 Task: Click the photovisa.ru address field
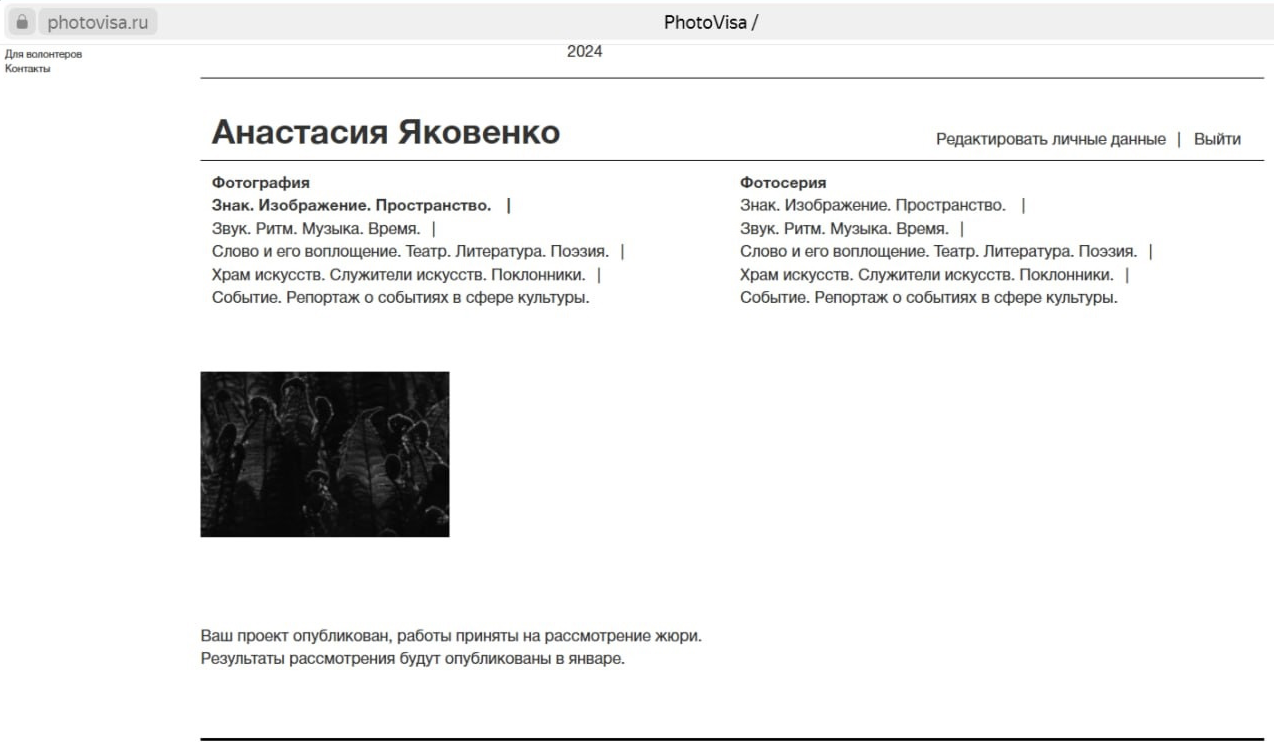(x=96, y=22)
